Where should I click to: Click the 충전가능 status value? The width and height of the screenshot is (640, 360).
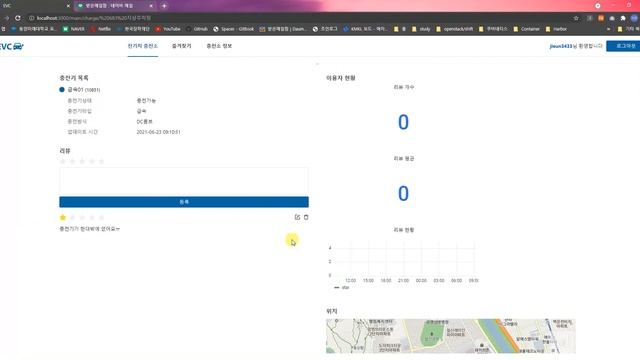[146, 100]
